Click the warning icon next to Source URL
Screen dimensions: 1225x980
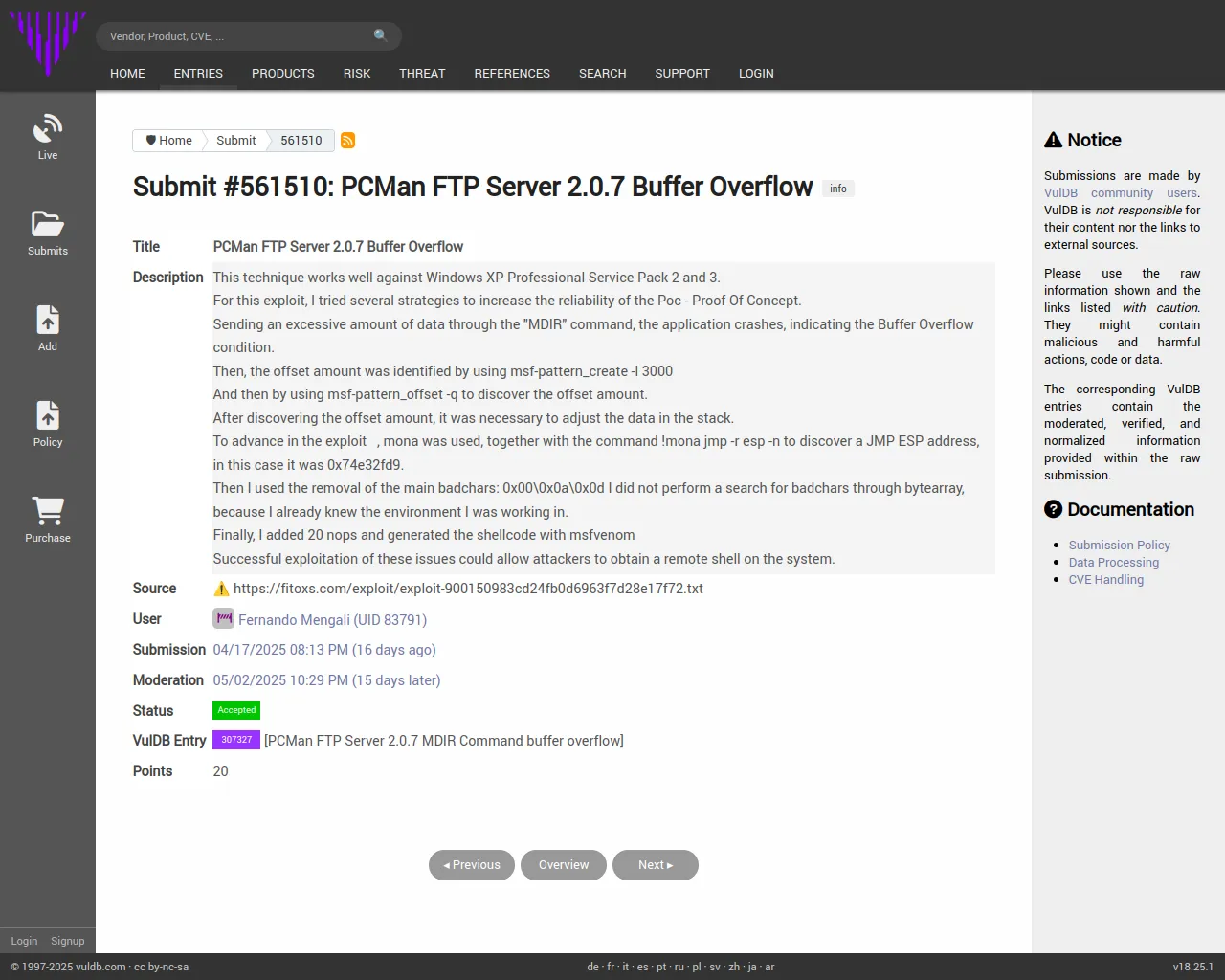pos(221,589)
